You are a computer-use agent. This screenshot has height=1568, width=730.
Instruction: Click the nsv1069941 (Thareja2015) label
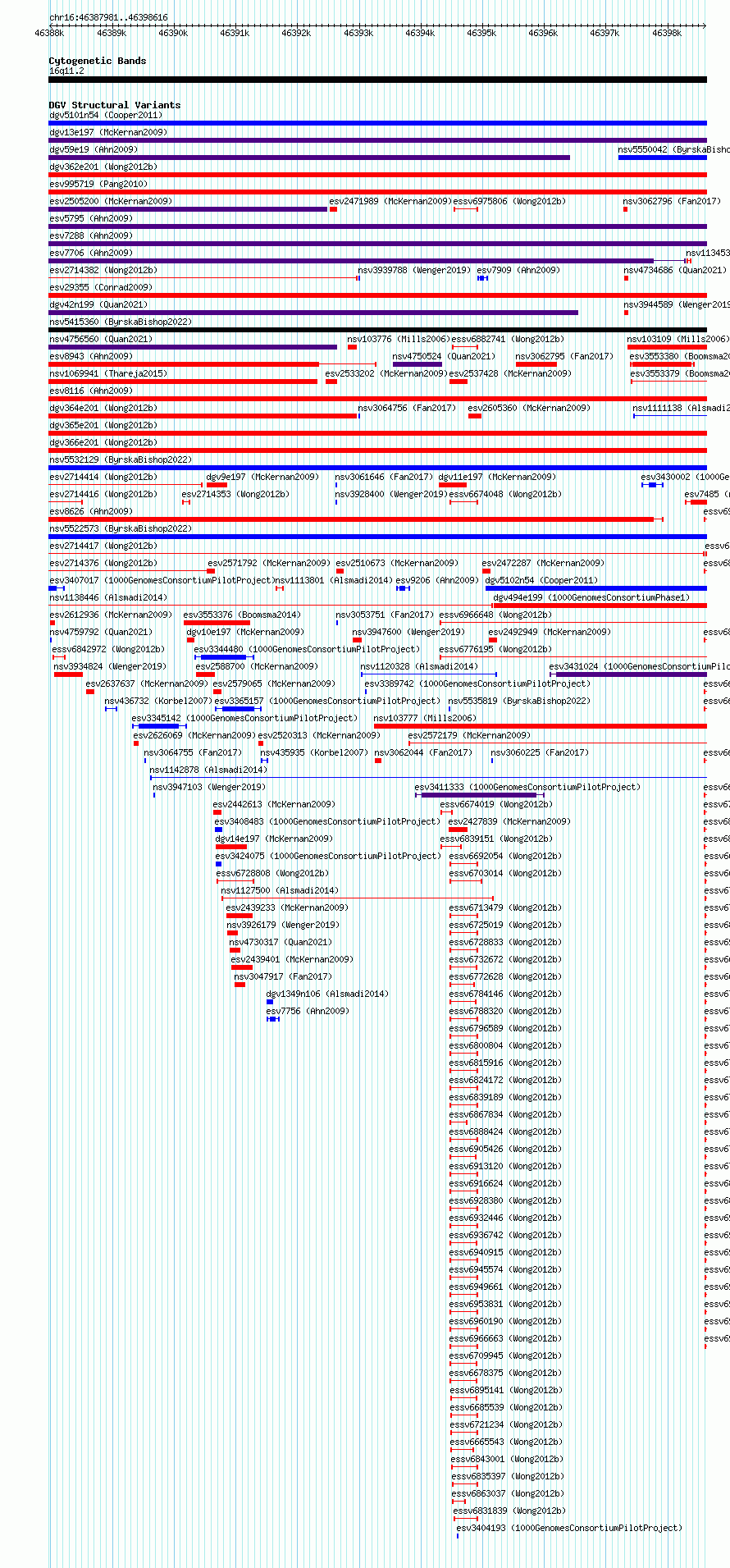pos(108,373)
